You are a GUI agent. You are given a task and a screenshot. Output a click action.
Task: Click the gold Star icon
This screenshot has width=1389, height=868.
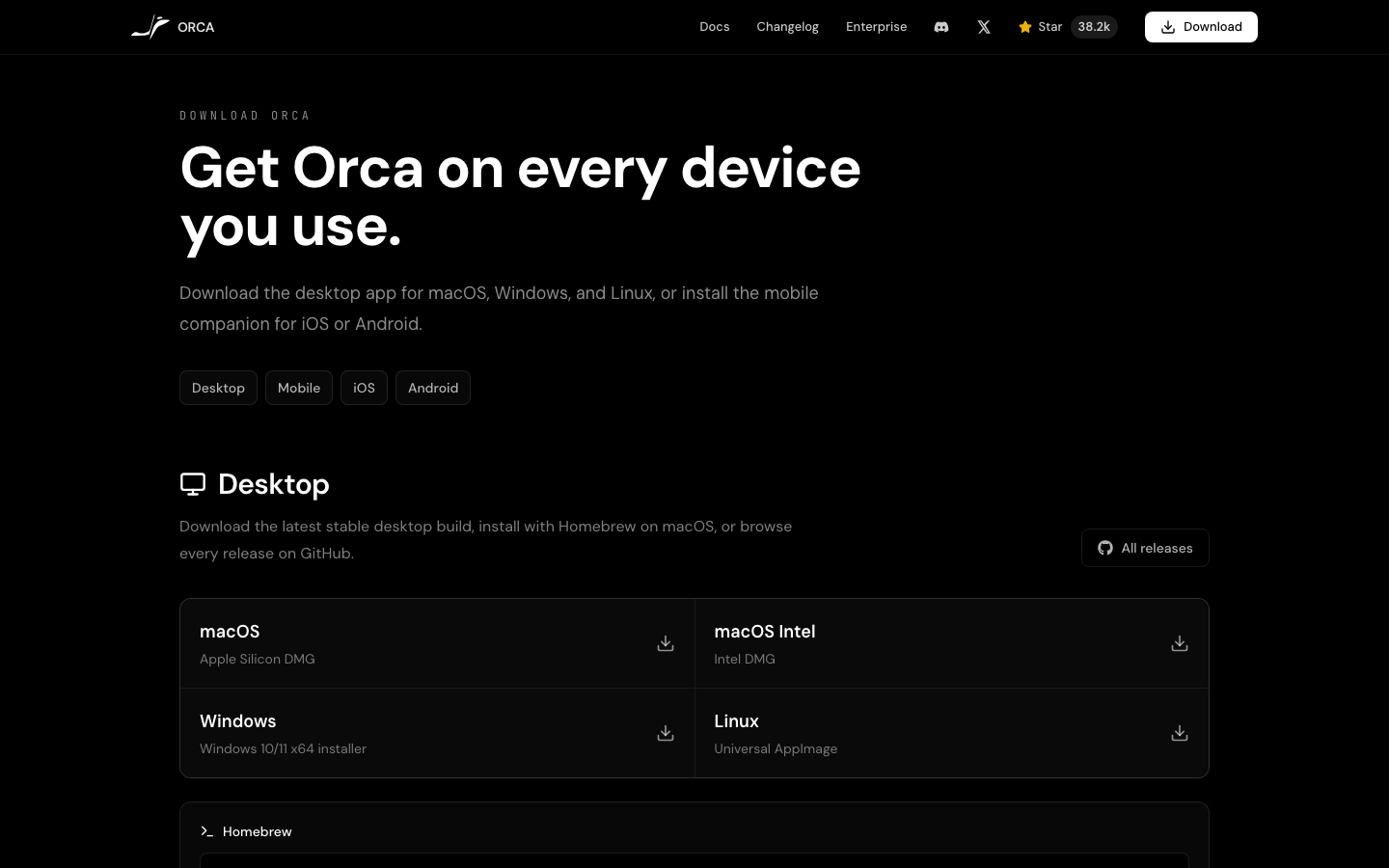click(1025, 27)
